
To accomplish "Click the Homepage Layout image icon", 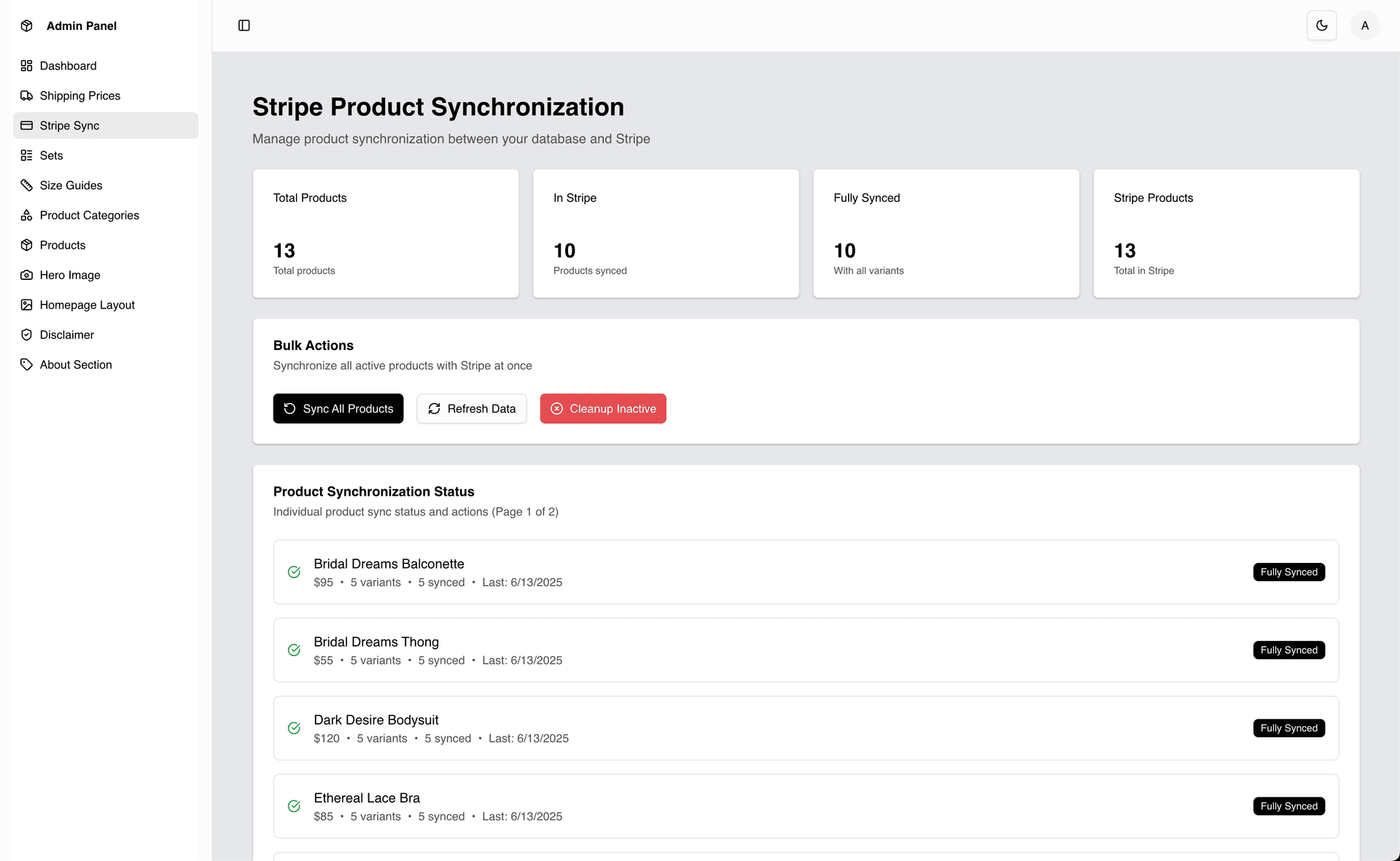I will 27,305.
